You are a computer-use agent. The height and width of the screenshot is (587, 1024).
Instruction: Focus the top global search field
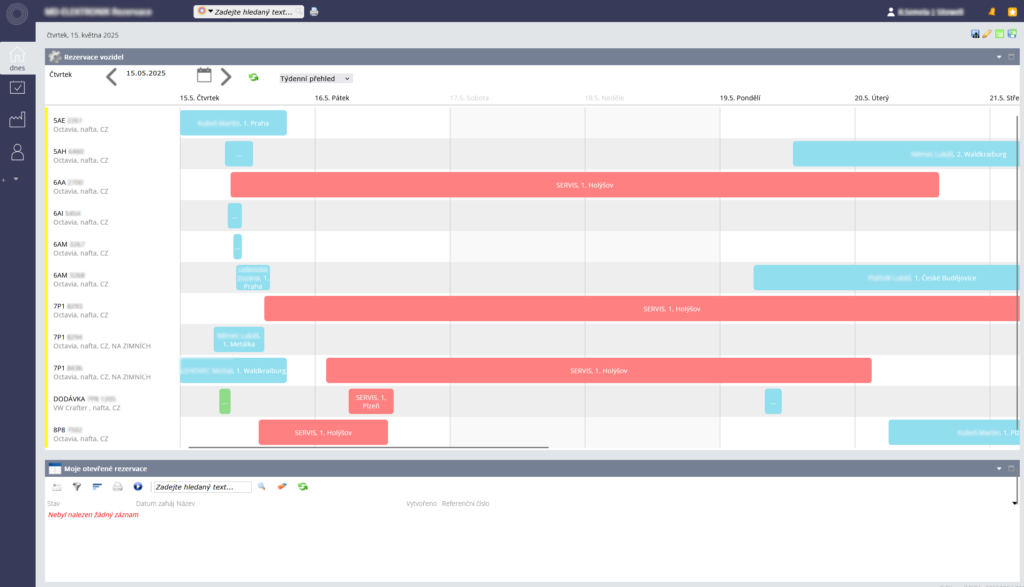(x=254, y=12)
